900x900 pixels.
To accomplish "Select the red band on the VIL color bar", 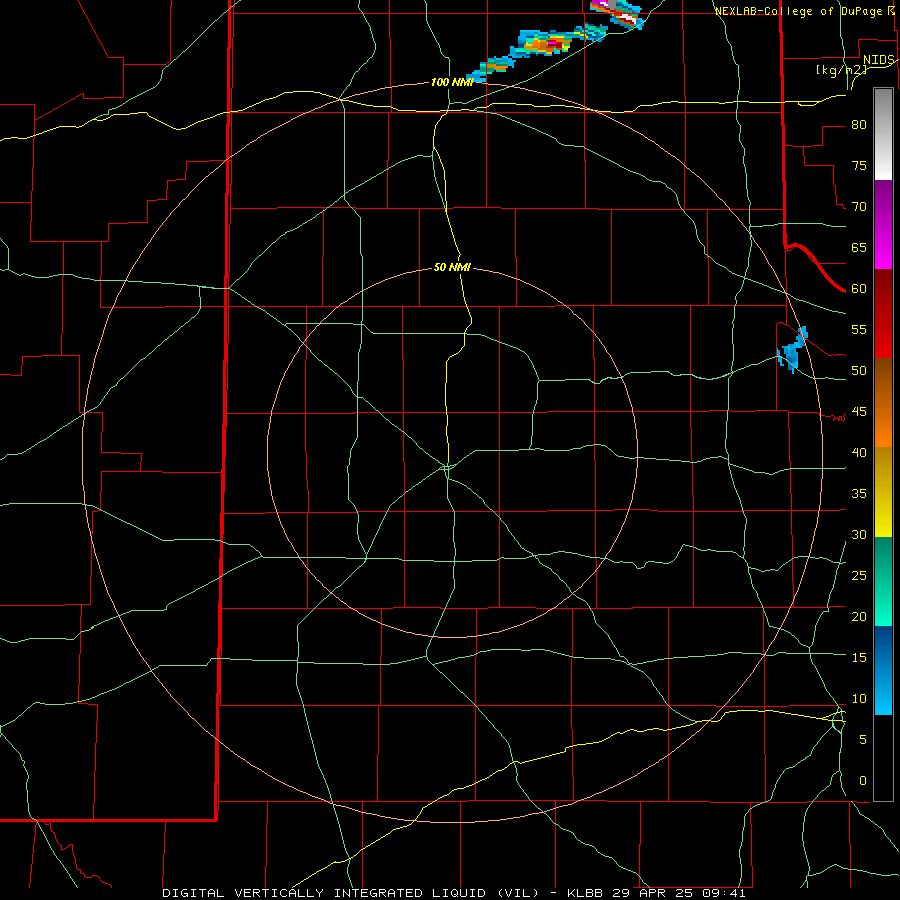I will [883, 314].
